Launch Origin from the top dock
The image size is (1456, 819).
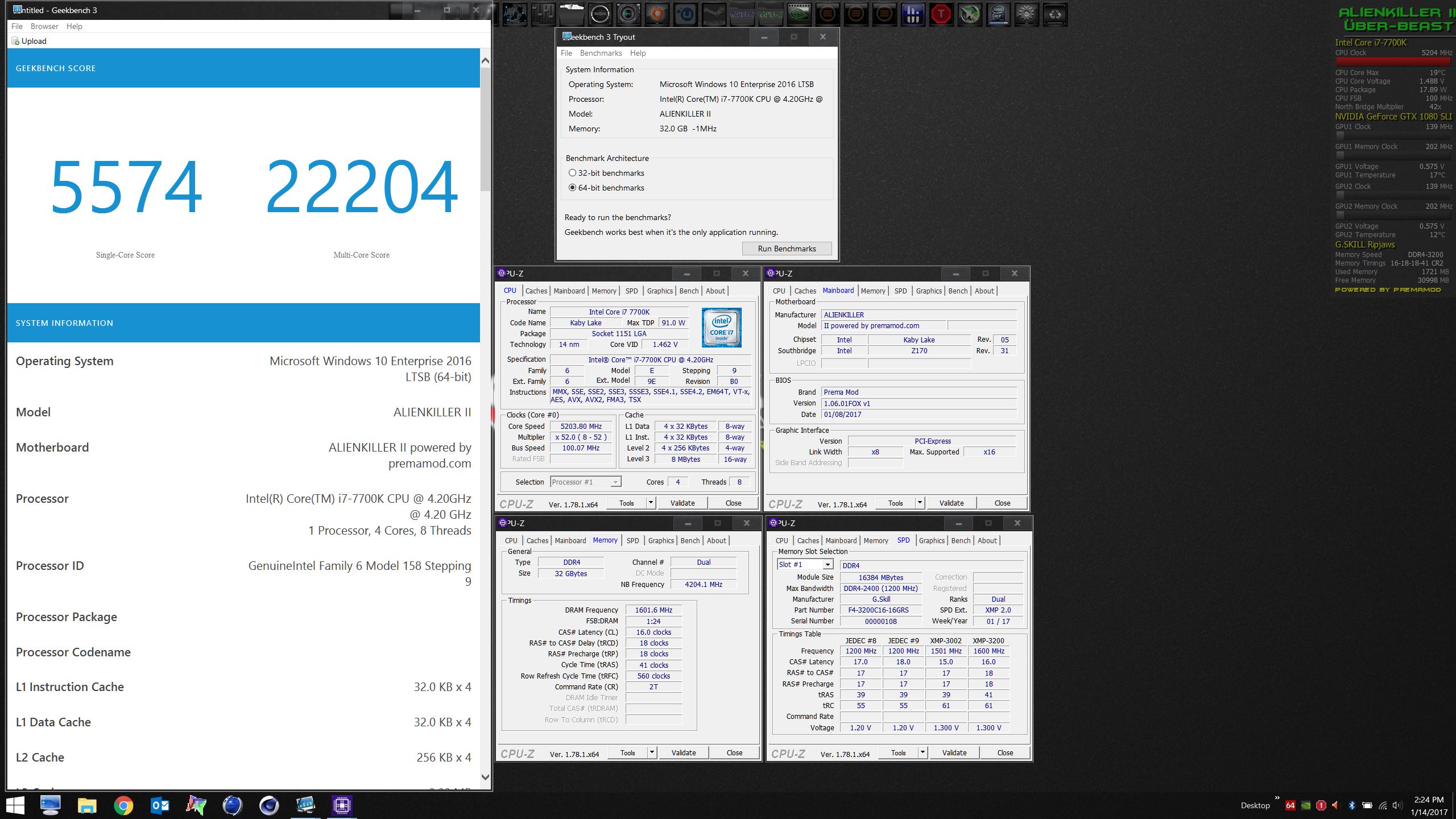coord(657,14)
